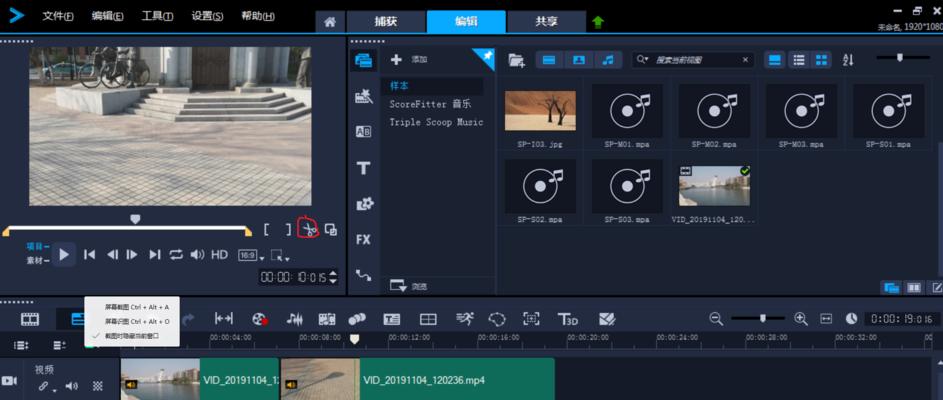Open the sound mixer
The width and height of the screenshot is (943, 400).
point(294,319)
